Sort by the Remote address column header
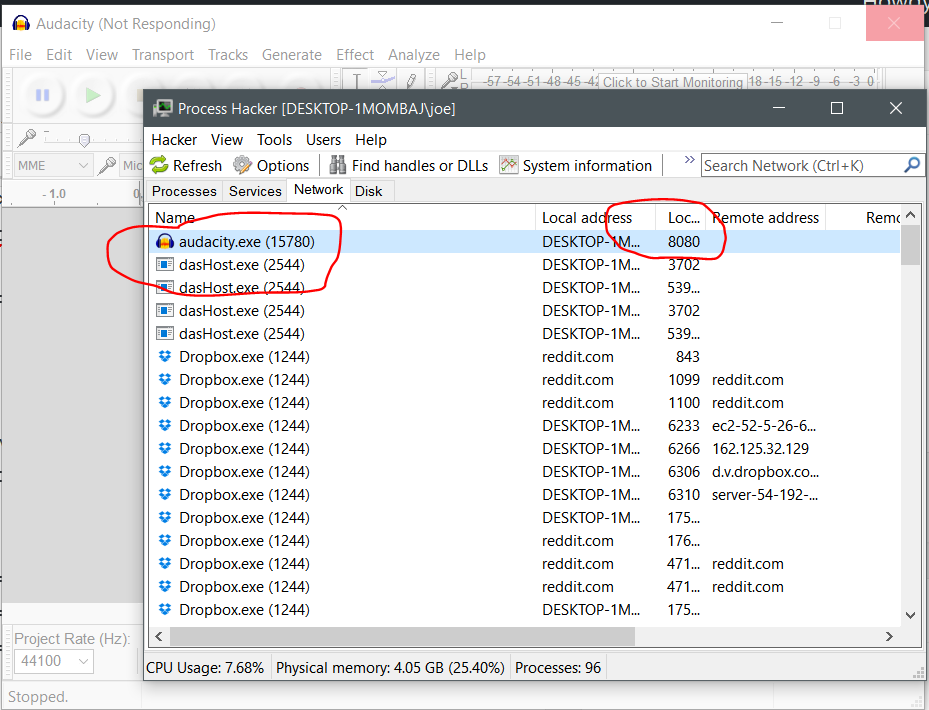Screen dimensions: 929x710 pyautogui.click(x=765, y=218)
